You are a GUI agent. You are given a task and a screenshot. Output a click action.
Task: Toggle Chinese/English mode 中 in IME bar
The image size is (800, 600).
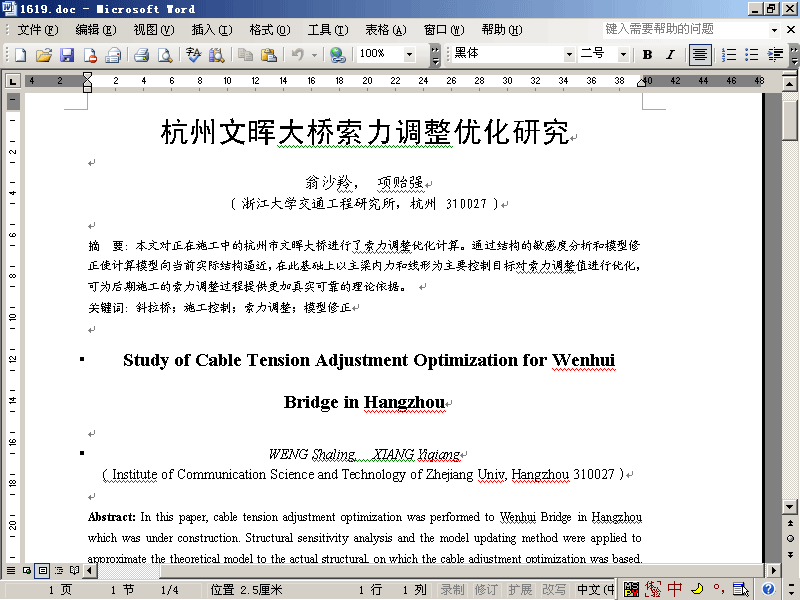click(x=674, y=589)
